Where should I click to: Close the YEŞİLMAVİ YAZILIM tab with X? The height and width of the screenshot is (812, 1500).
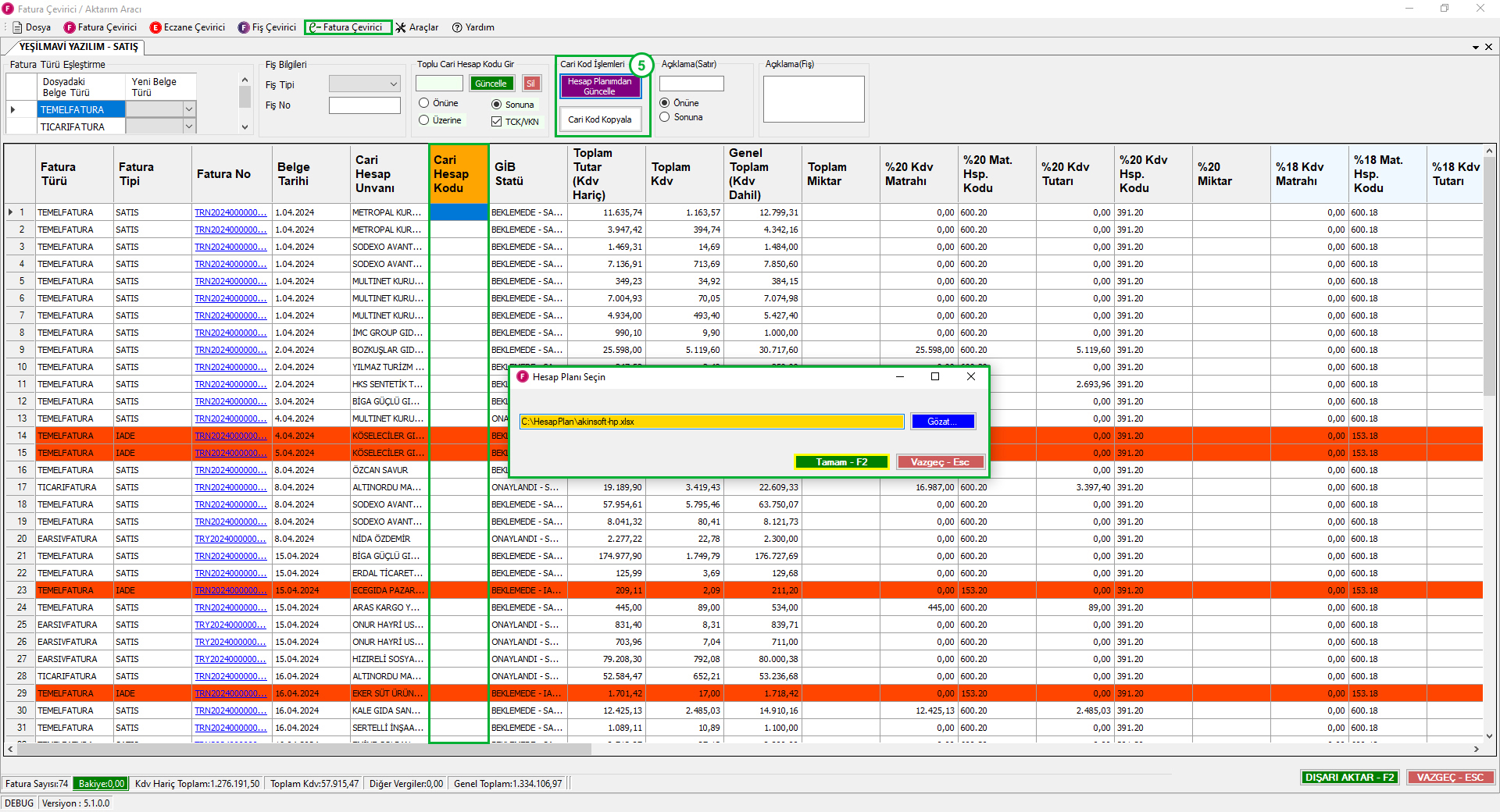pyautogui.click(x=1488, y=47)
